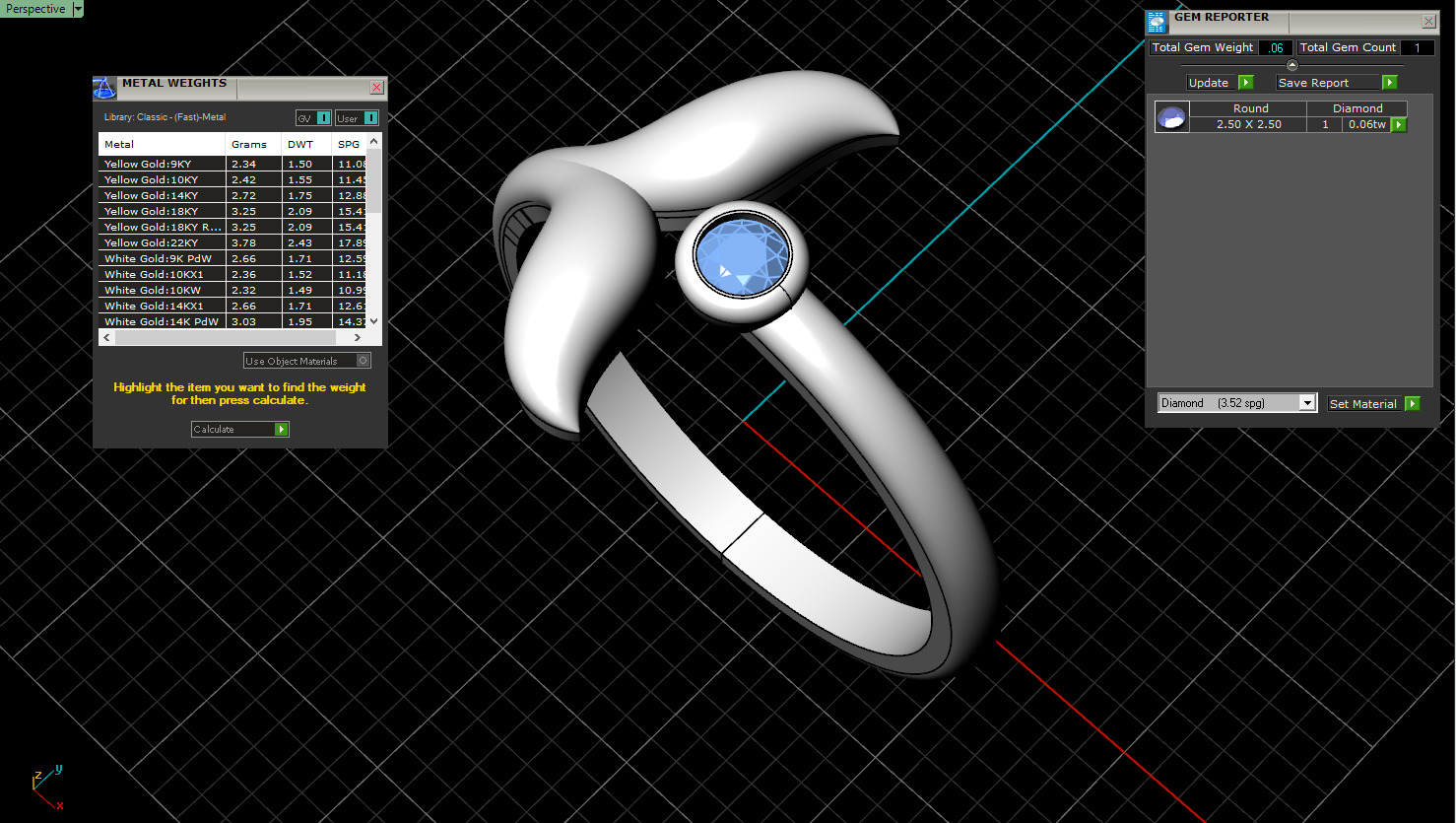Click the horizontal scrollbar right arrow
Viewport: 1456px width, 823px height.
point(358,337)
